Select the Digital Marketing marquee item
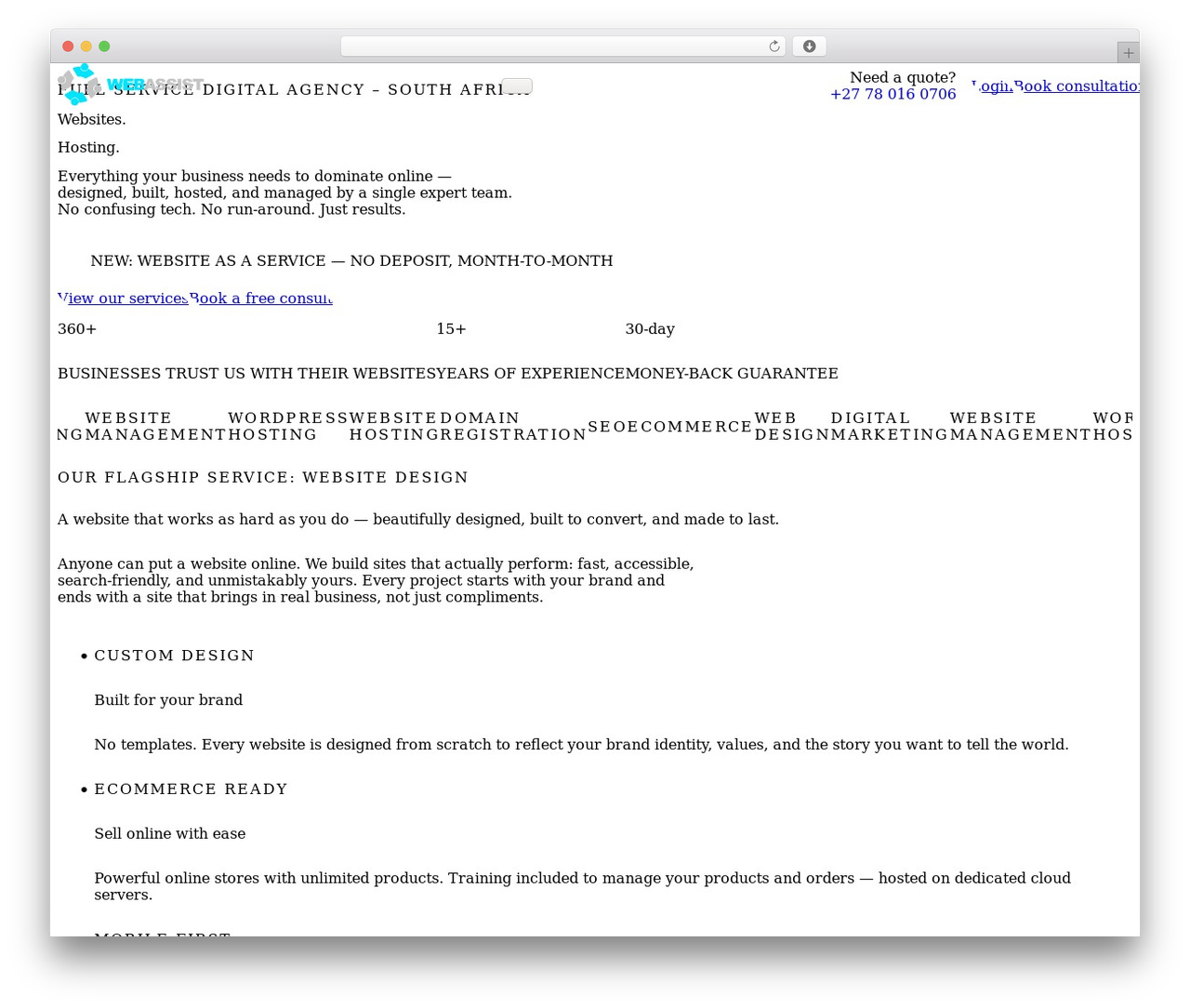The image size is (1190, 1008). tap(889, 427)
